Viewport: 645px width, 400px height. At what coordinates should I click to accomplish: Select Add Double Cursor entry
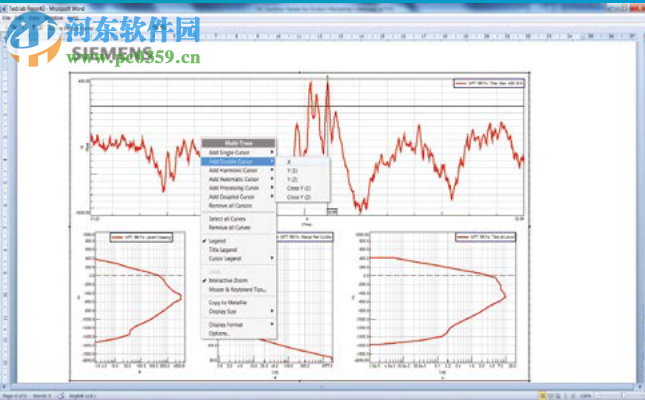(x=238, y=161)
